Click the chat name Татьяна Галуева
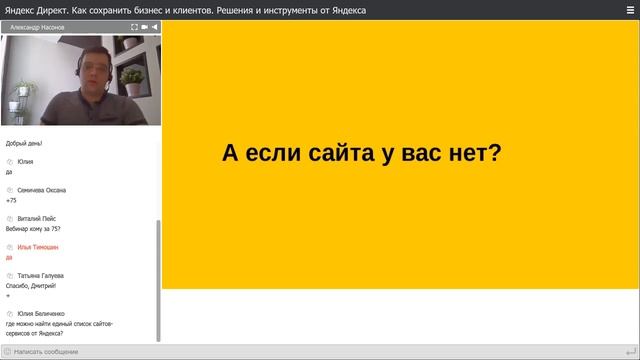This screenshot has width=640, height=360. 40,276
